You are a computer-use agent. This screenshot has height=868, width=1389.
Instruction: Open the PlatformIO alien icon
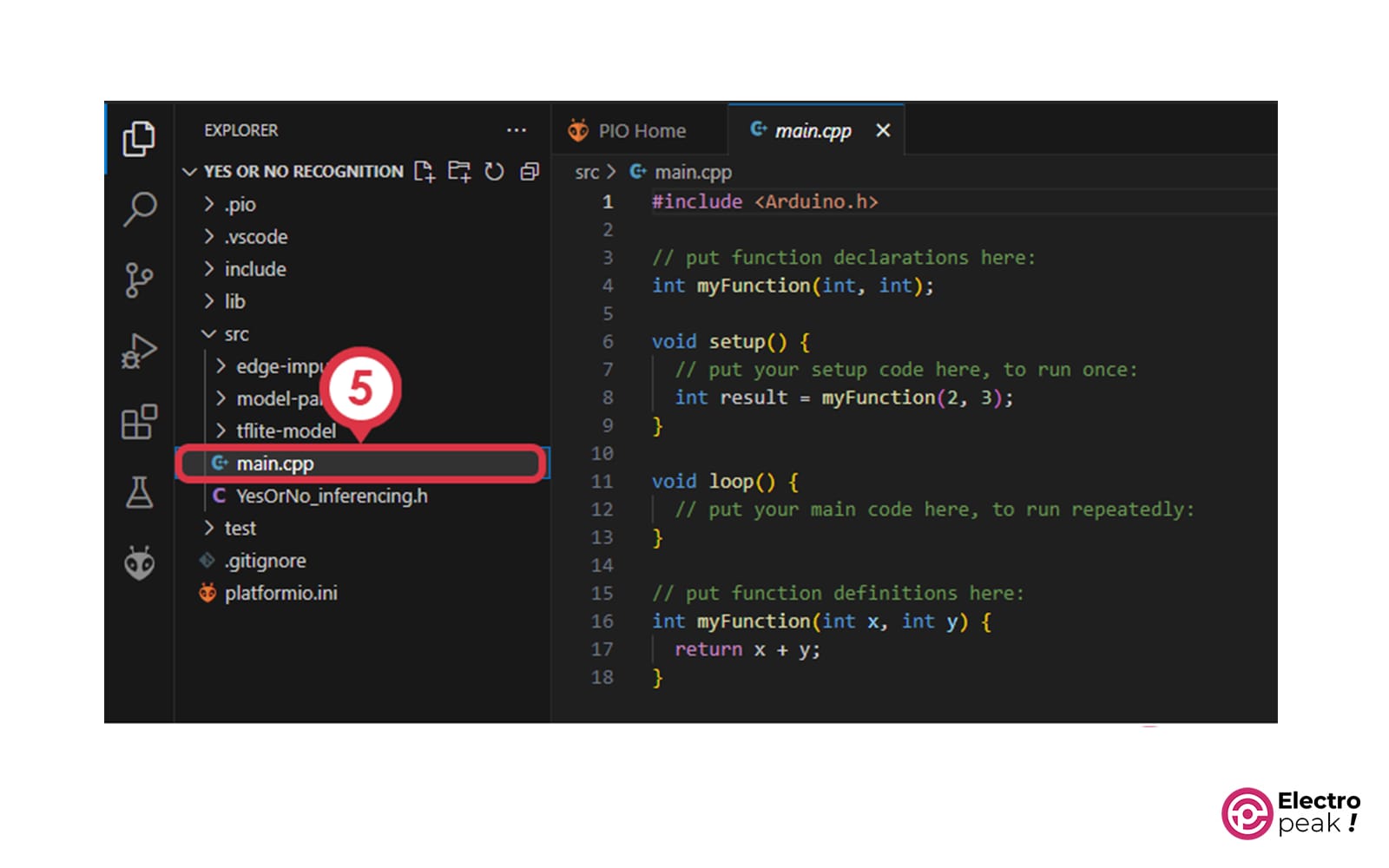pyautogui.click(x=139, y=563)
